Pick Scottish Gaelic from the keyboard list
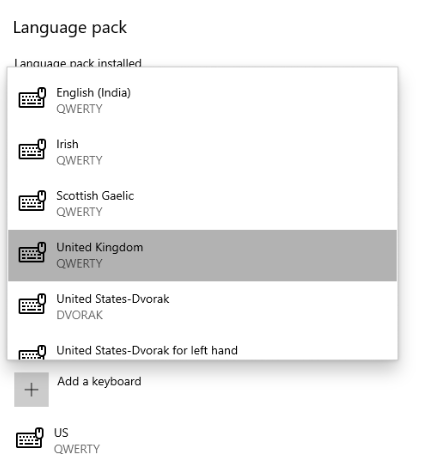This screenshot has height=467, width=428. pos(202,204)
